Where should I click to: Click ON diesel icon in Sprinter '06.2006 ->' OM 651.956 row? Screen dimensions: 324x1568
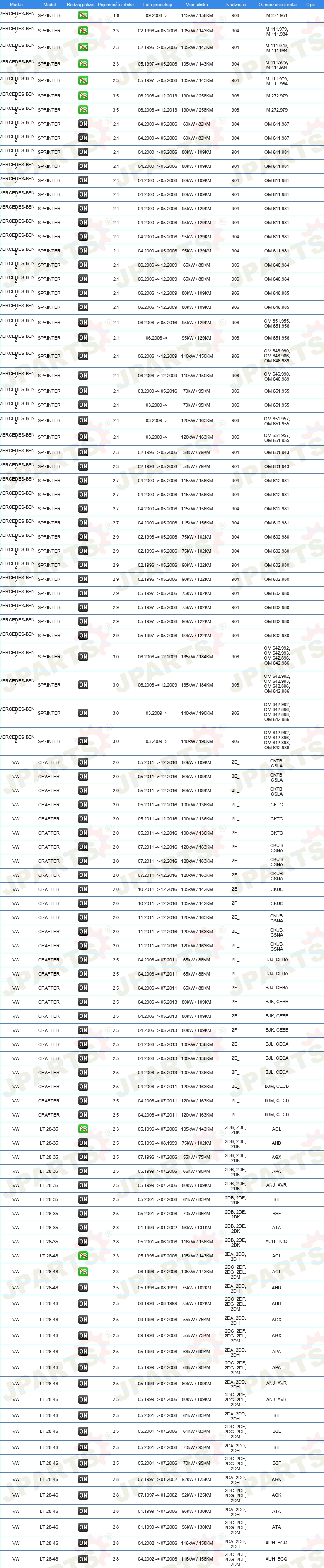[83, 338]
